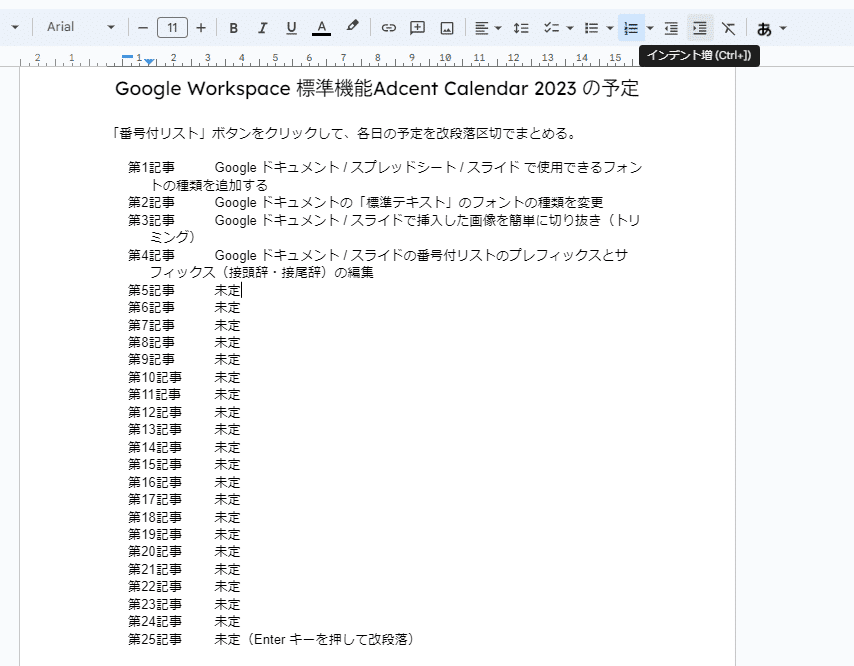Select the left indent marker on ruler

(x=149, y=62)
